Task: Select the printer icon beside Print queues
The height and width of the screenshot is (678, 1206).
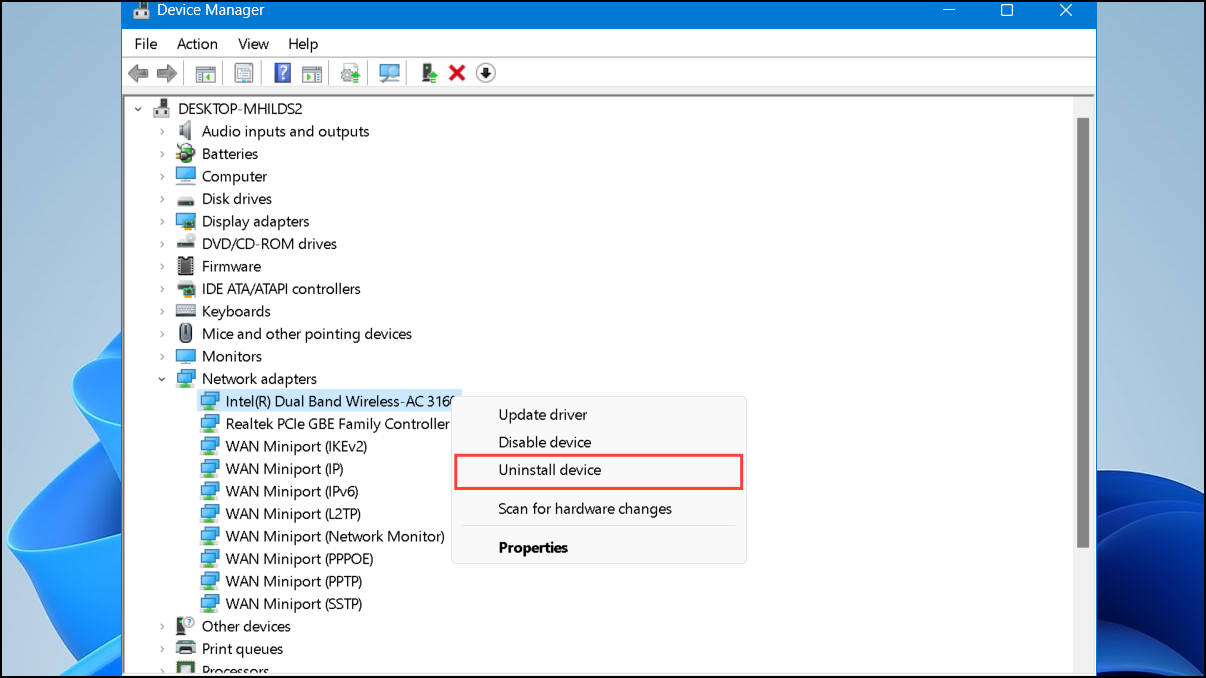Action: coord(186,649)
